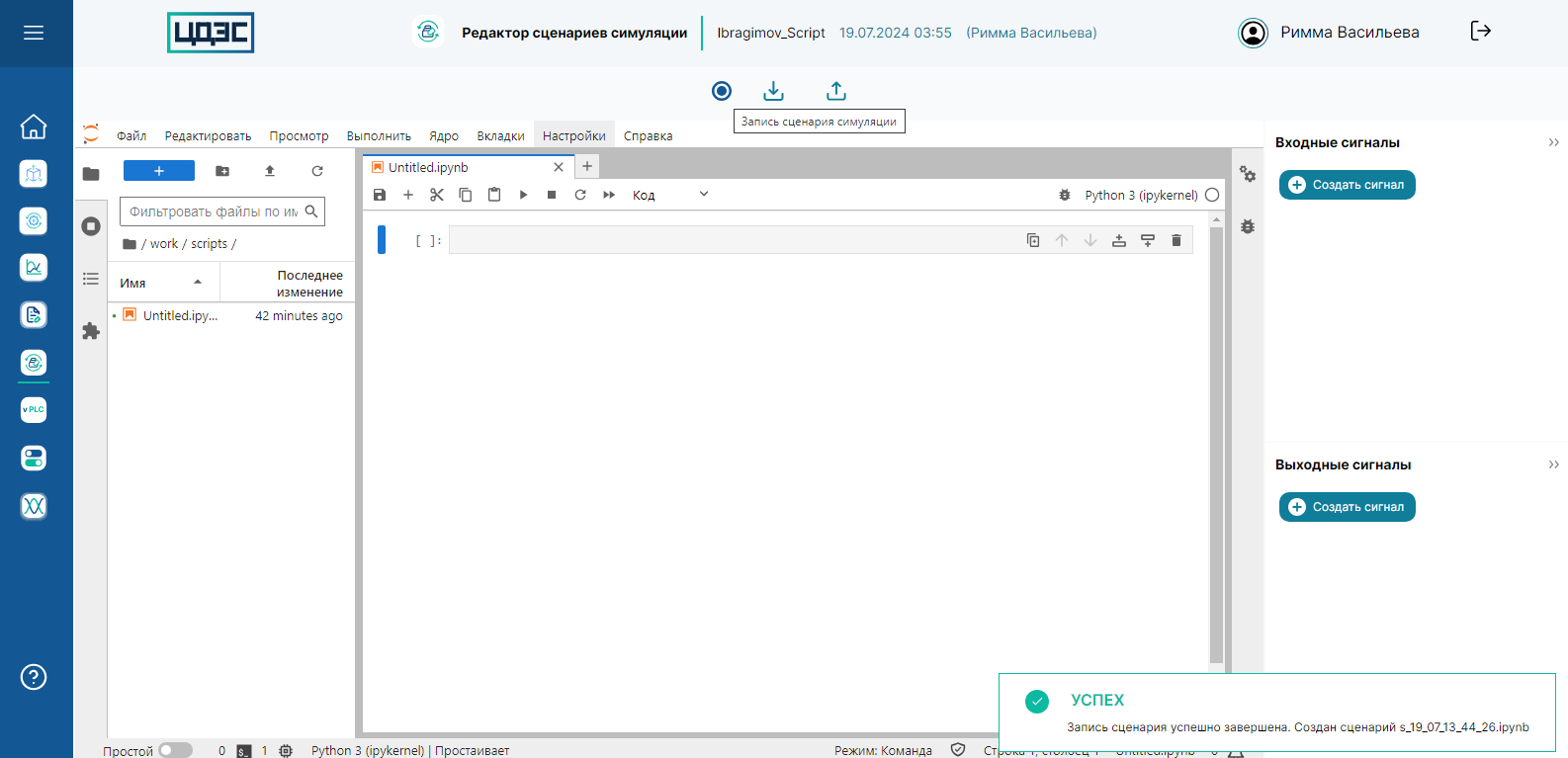Run the selected cell with the play icon
The width and height of the screenshot is (1568, 758).
pos(523,195)
